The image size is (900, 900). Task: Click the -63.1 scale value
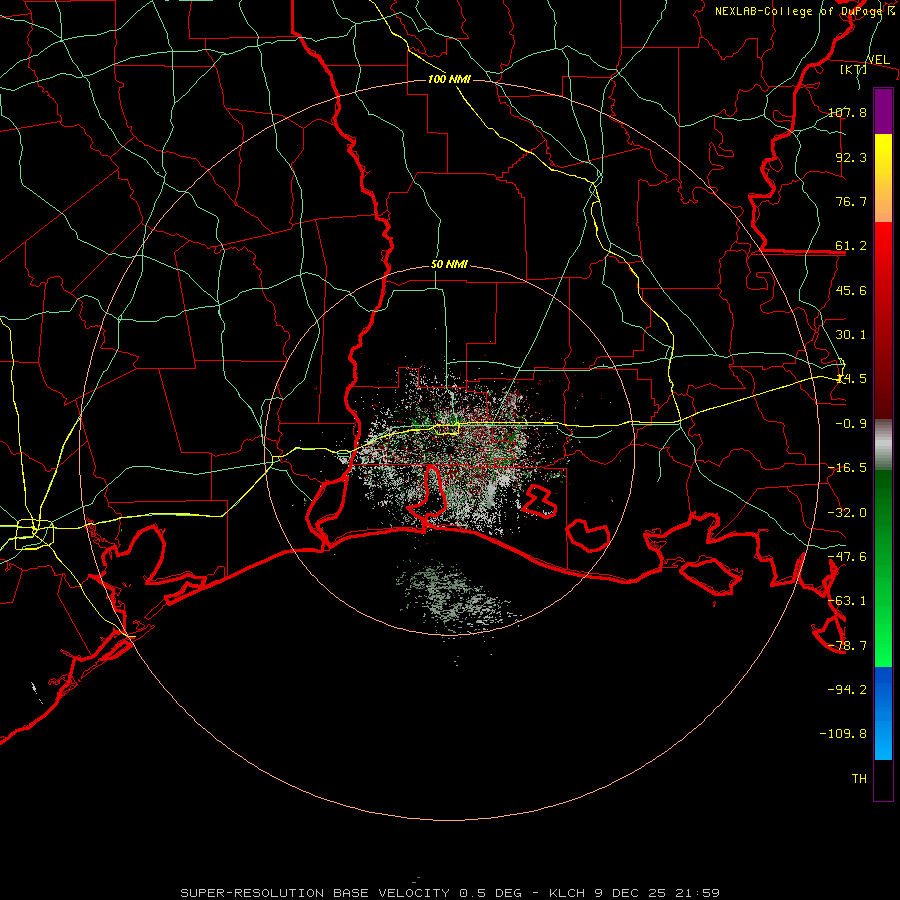847,600
